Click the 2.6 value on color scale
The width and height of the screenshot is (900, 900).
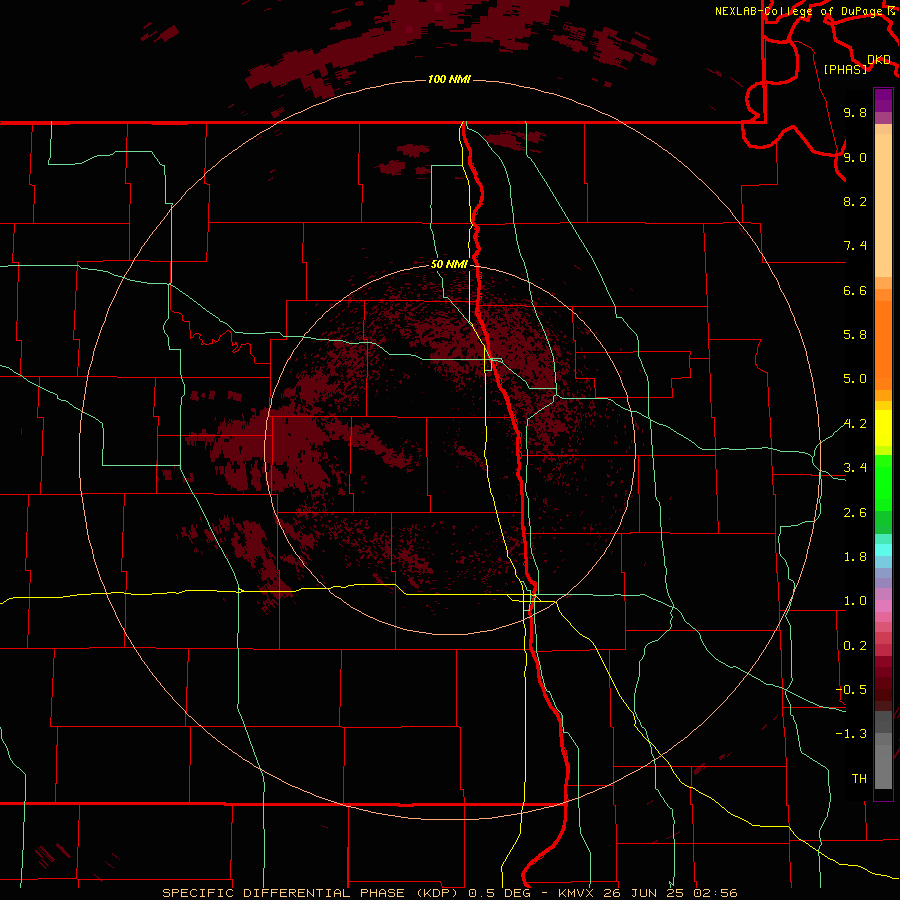(855, 513)
